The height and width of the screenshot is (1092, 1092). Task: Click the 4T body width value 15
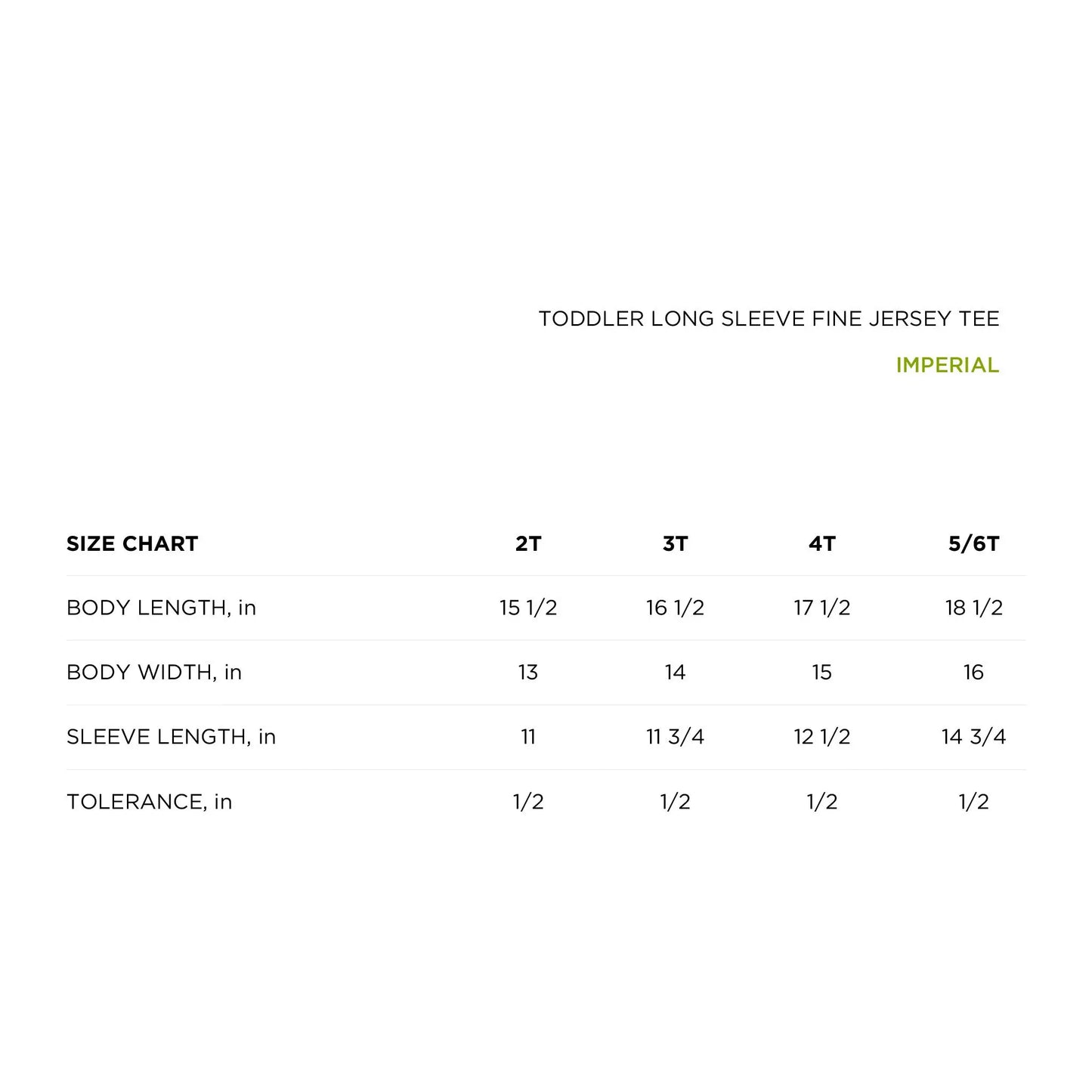coord(821,673)
